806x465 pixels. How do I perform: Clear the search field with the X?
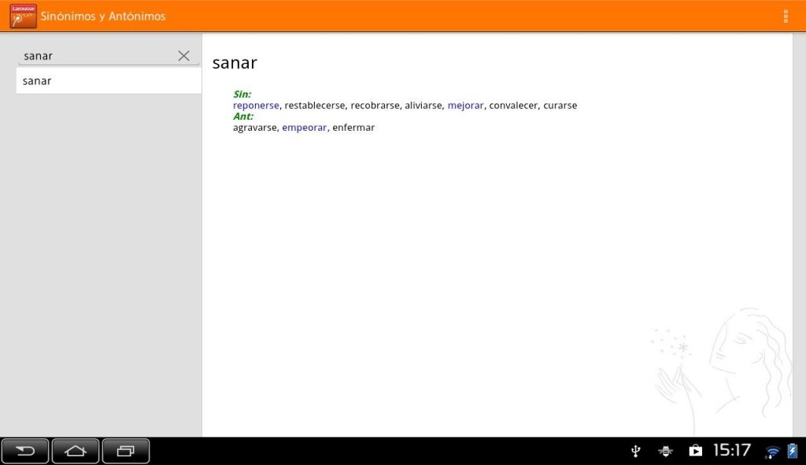(184, 55)
